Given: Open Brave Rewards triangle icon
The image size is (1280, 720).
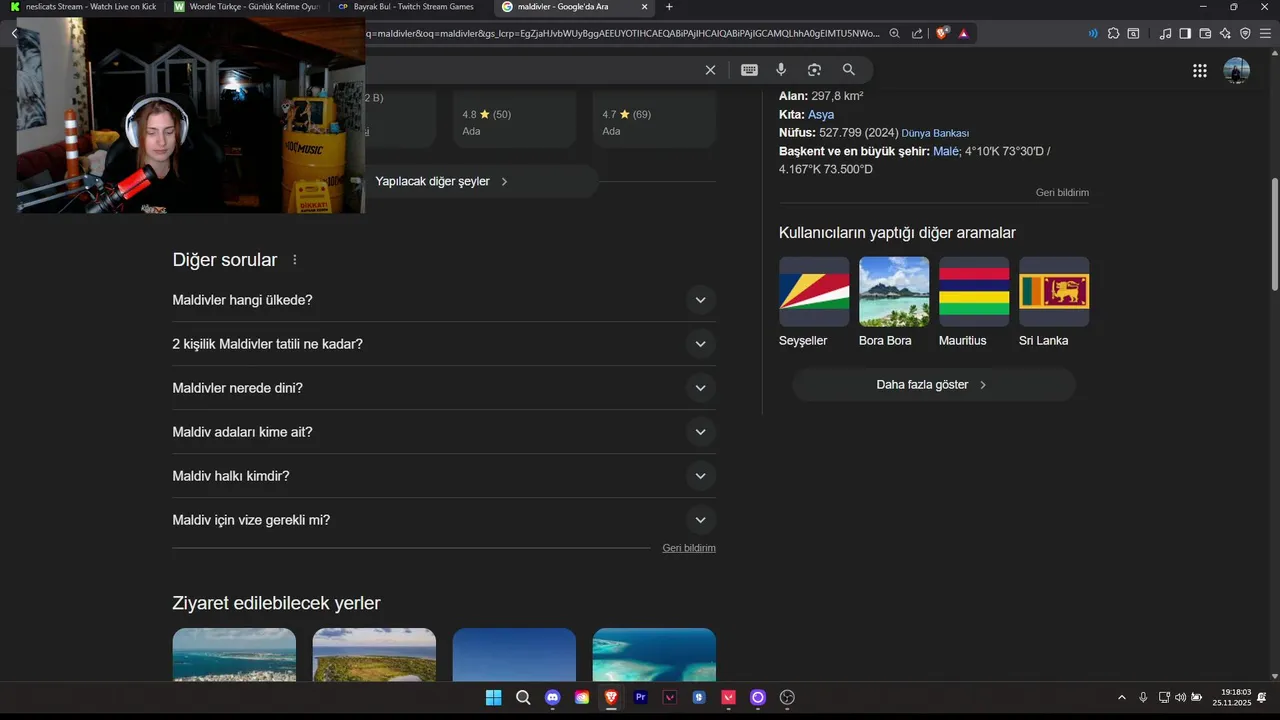Looking at the screenshot, I should click(963, 33).
